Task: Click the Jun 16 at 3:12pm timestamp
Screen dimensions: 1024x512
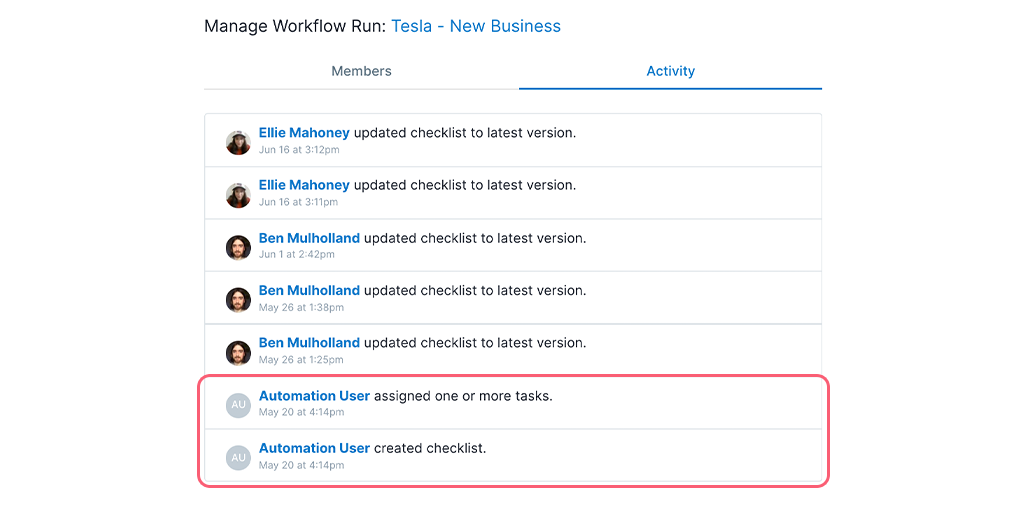Action: coord(299,150)
